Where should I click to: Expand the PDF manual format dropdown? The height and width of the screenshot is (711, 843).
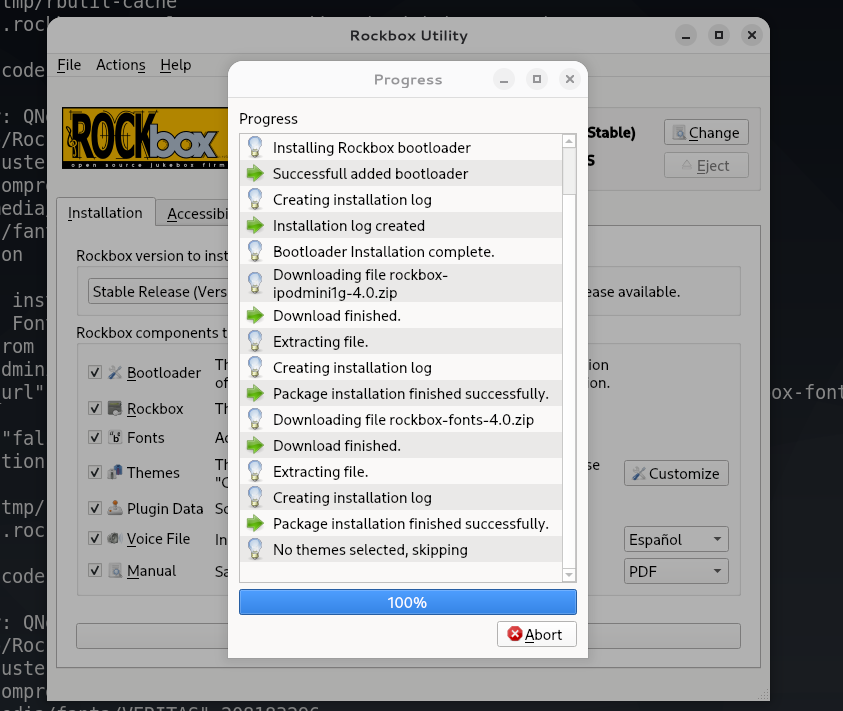click(676, 571)
